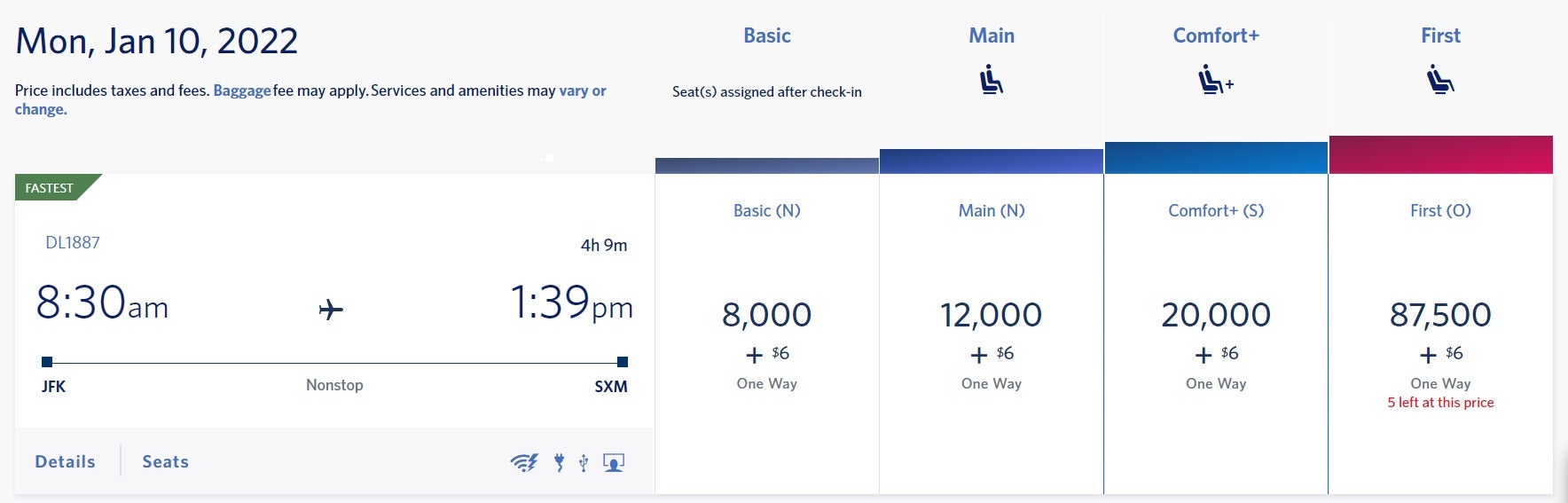Select the Comfort+ (S) 20,000 miles fare
The width and height of the screenshot is (1568, 503).
[x=1216, y=334]
